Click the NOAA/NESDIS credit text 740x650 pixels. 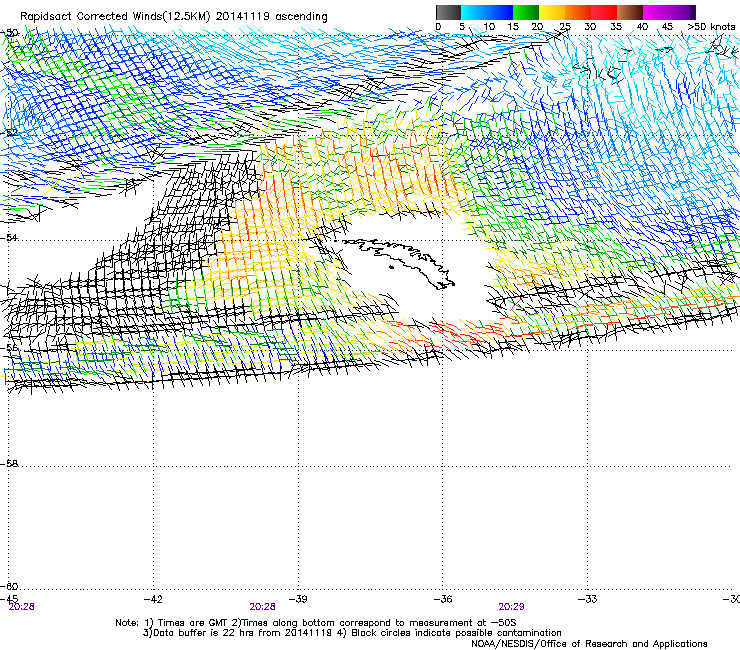[589, 644]
